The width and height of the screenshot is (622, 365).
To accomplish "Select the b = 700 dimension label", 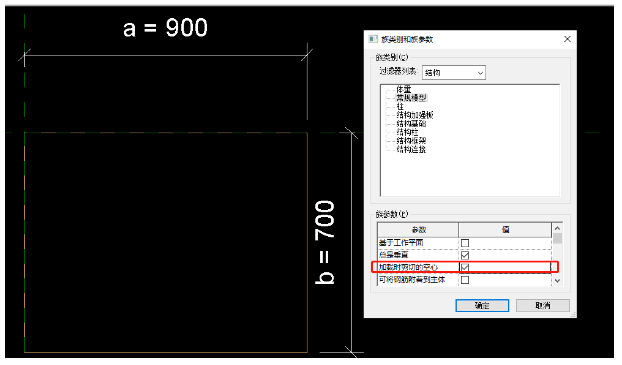I will click(324, 242).
